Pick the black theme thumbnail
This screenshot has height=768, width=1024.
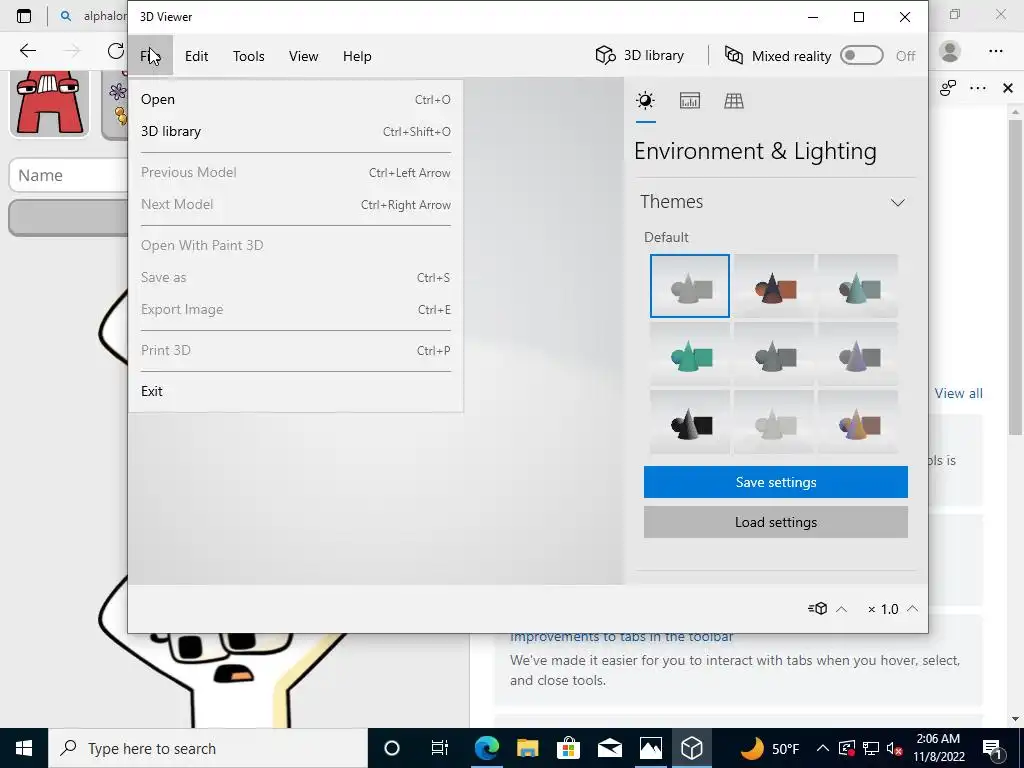(x=690, y=423)
